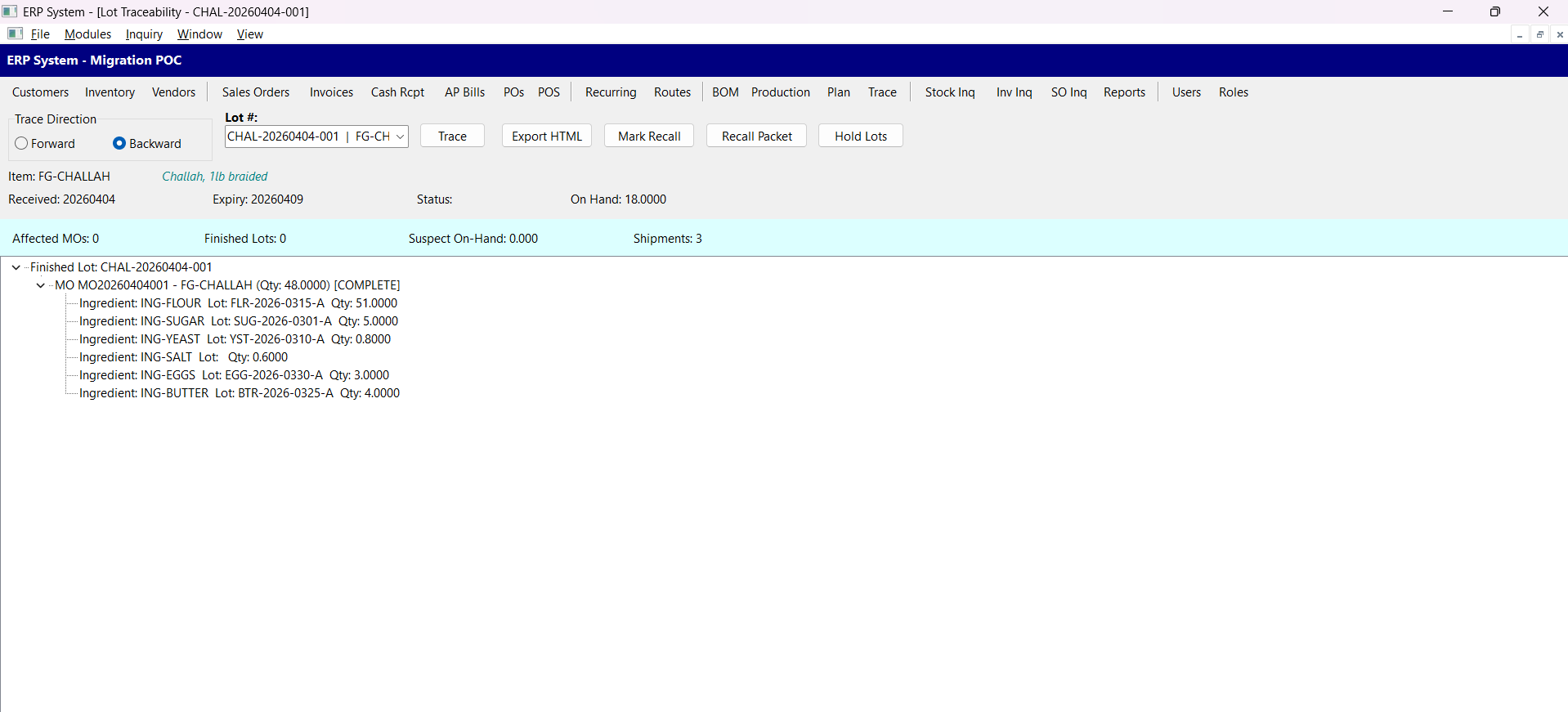The height and width of the screenshot is (712, 1568).
Task: Select Ingredient: ING-SALT row
Action: click(x=183, y=357)
